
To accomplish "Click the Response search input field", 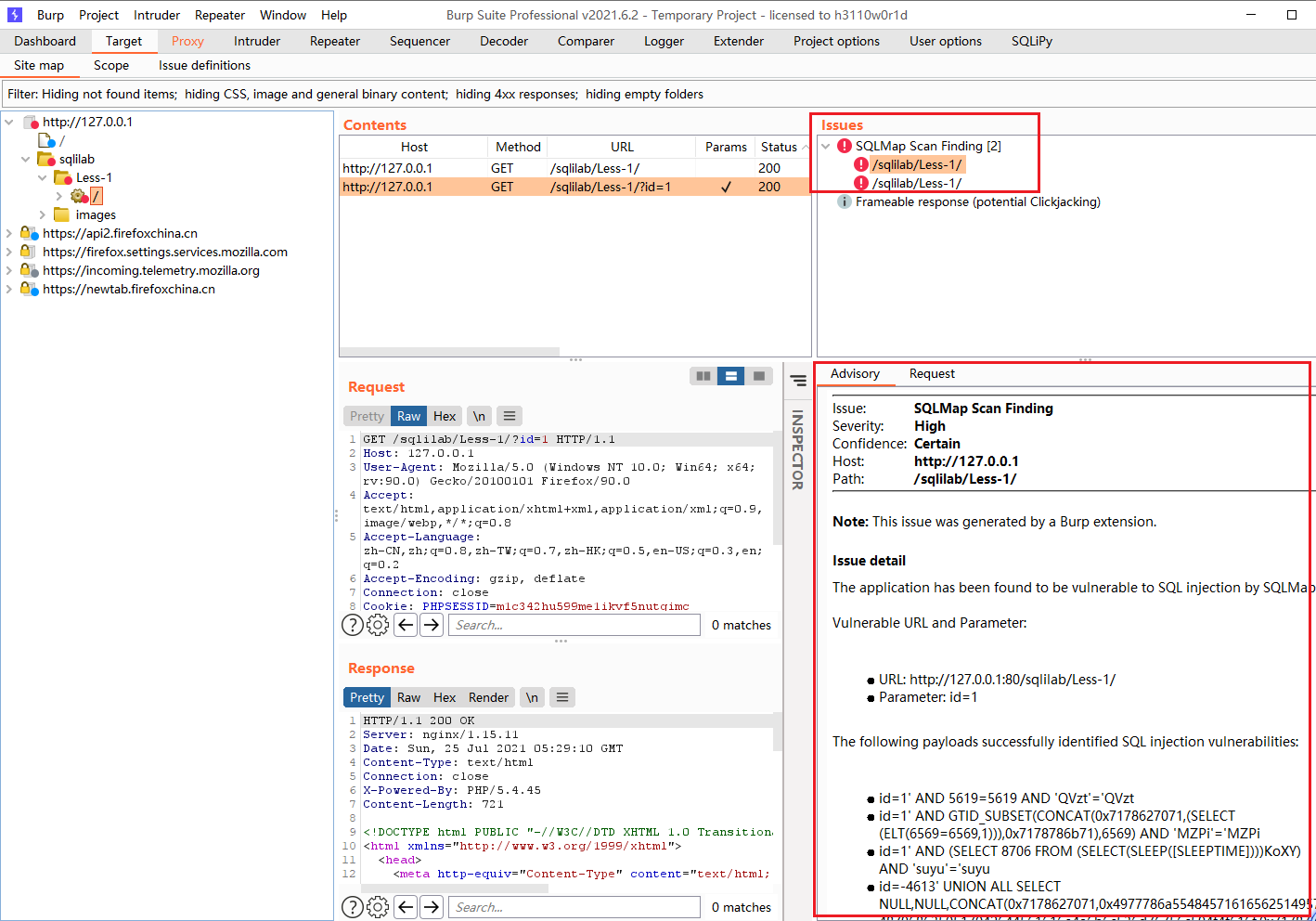I will [574, 907].
